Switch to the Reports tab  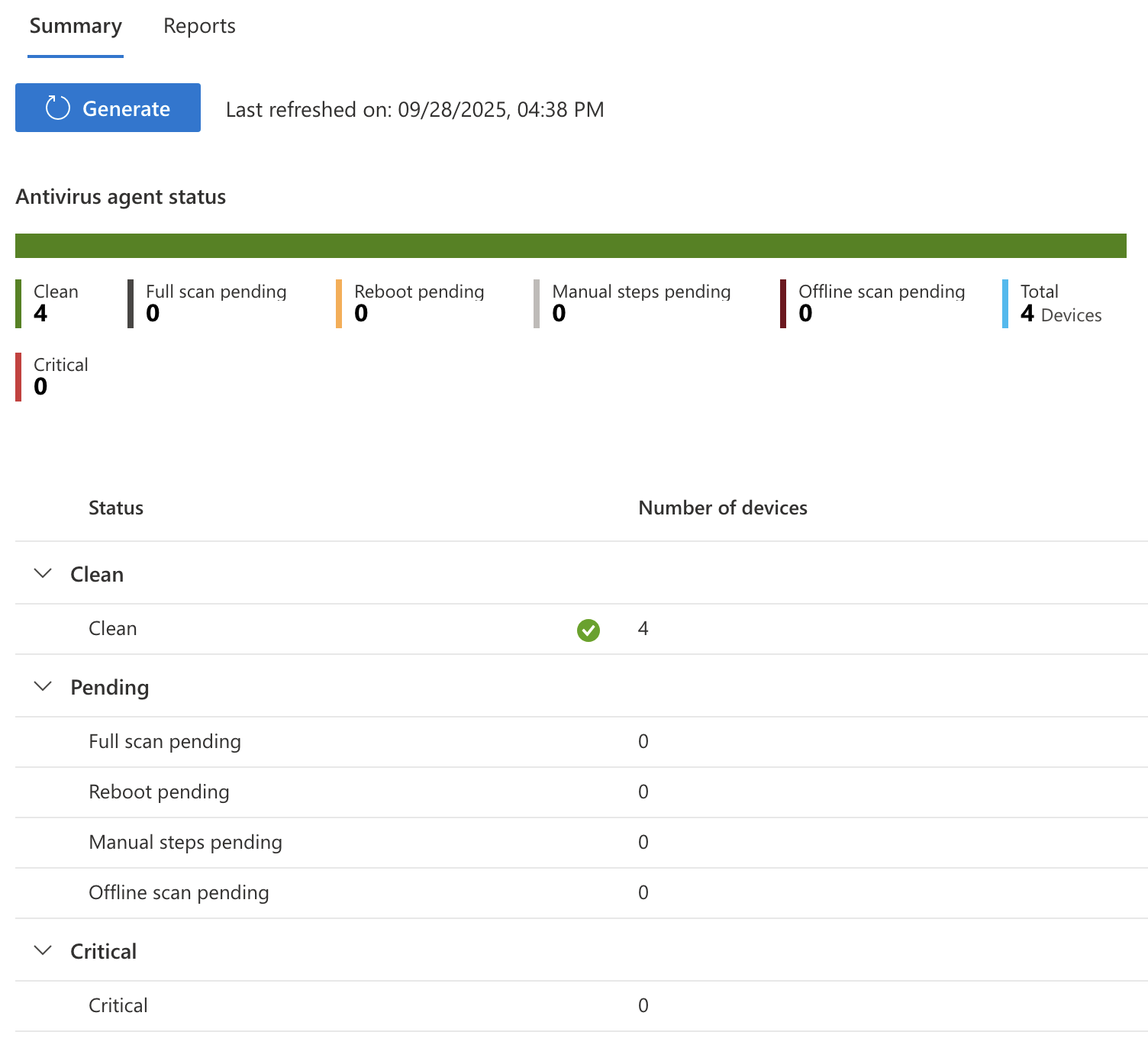click(x=198, y=25)
